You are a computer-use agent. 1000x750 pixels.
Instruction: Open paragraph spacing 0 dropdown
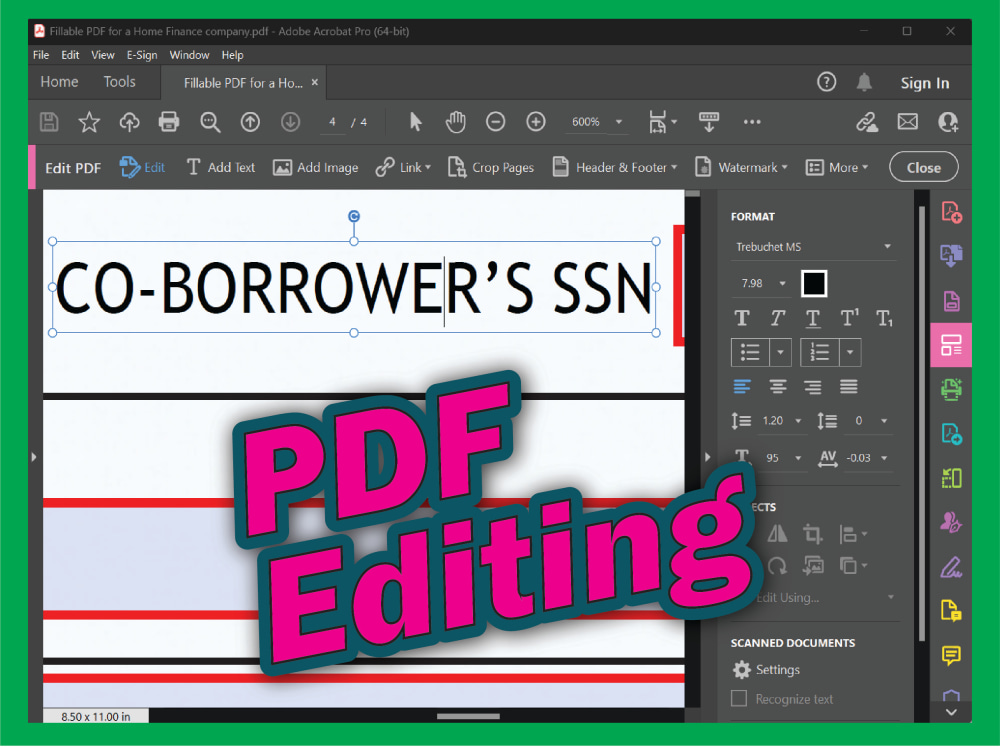pos(868,421)
